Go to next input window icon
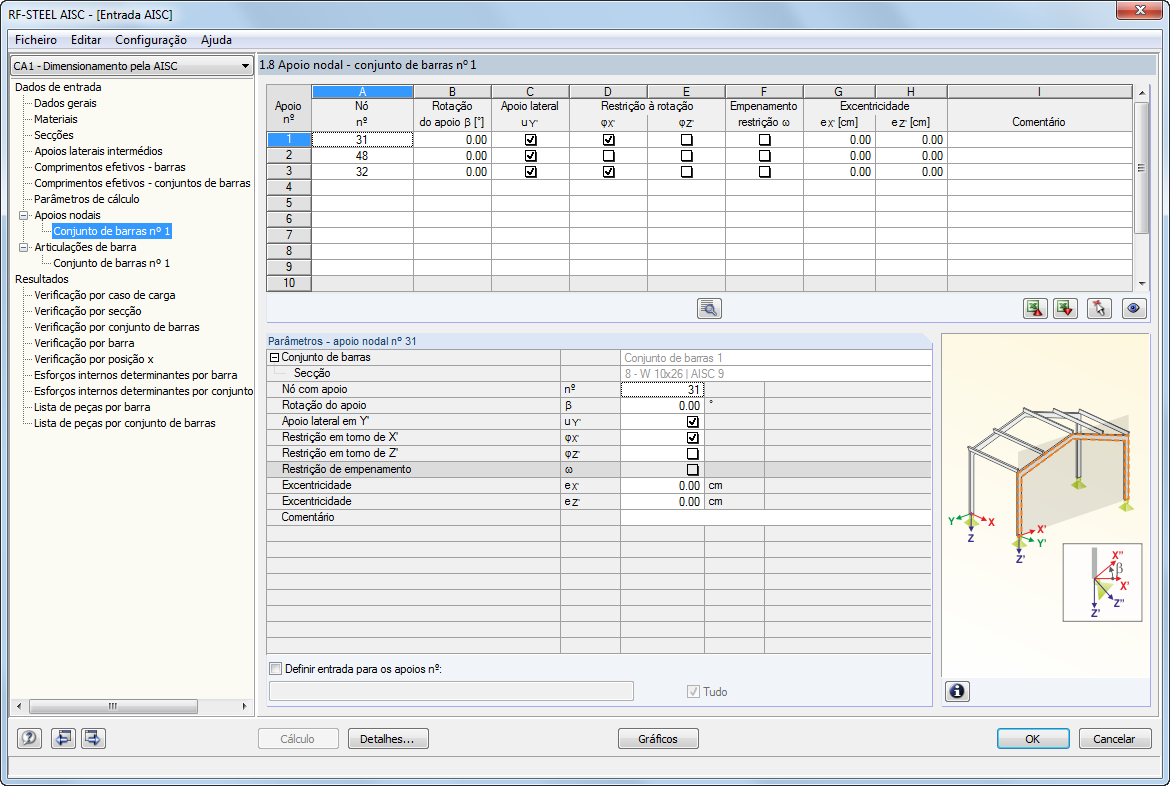 click(93, 738)
